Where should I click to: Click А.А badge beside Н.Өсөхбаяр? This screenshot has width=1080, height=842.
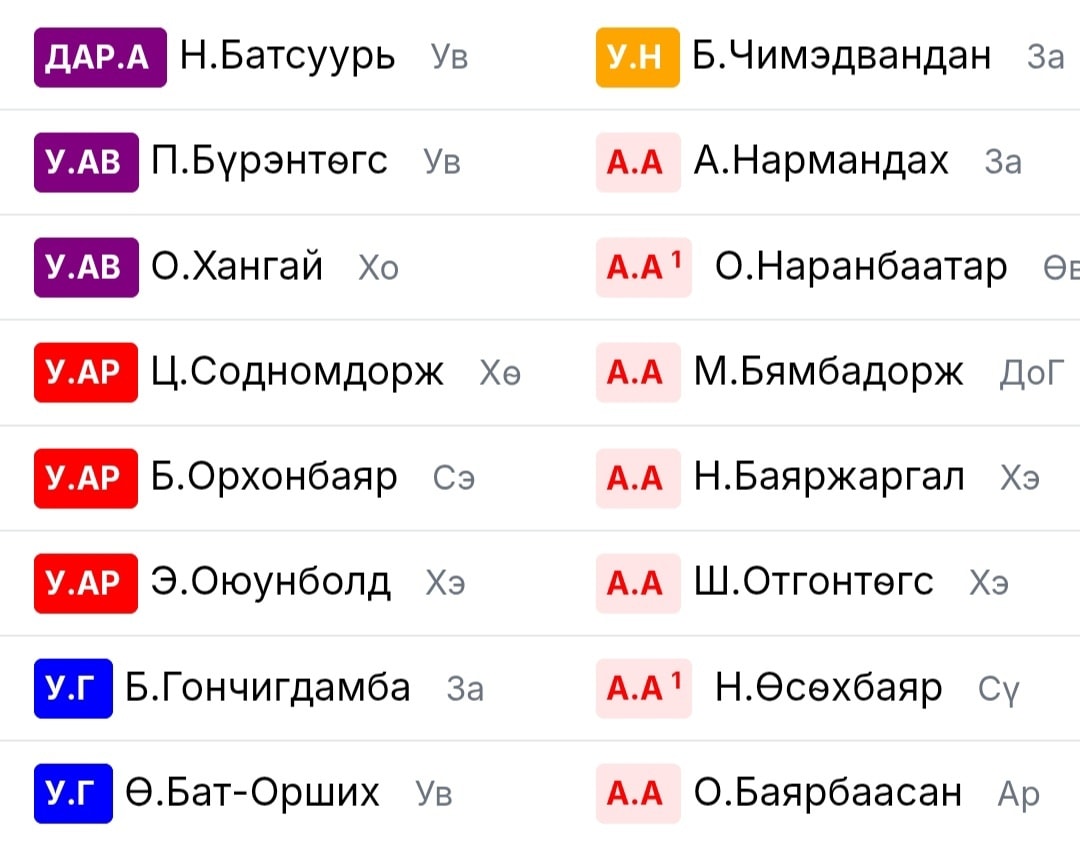pos(644,688)
